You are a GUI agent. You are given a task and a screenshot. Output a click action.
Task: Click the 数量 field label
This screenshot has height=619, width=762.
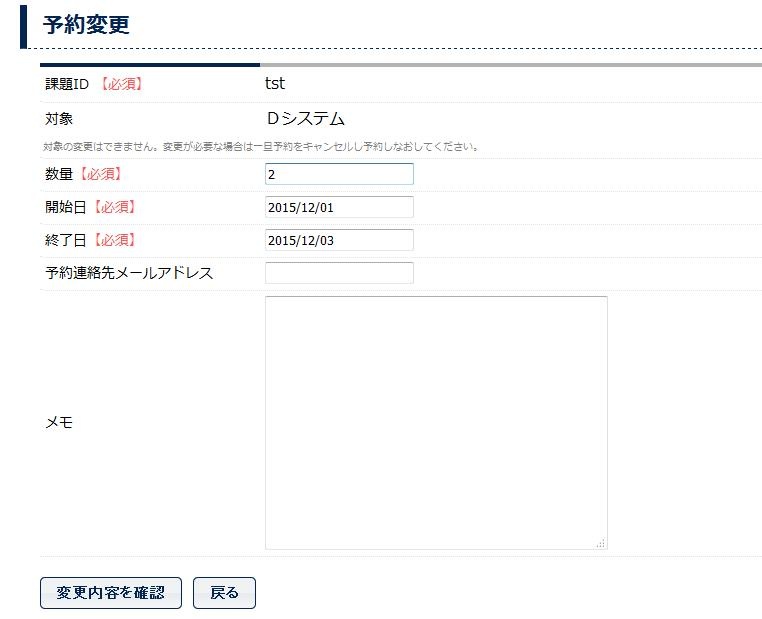[59, 174]
